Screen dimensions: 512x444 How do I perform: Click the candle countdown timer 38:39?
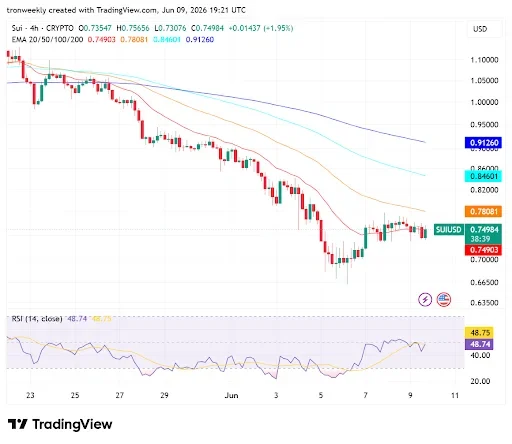480,239
